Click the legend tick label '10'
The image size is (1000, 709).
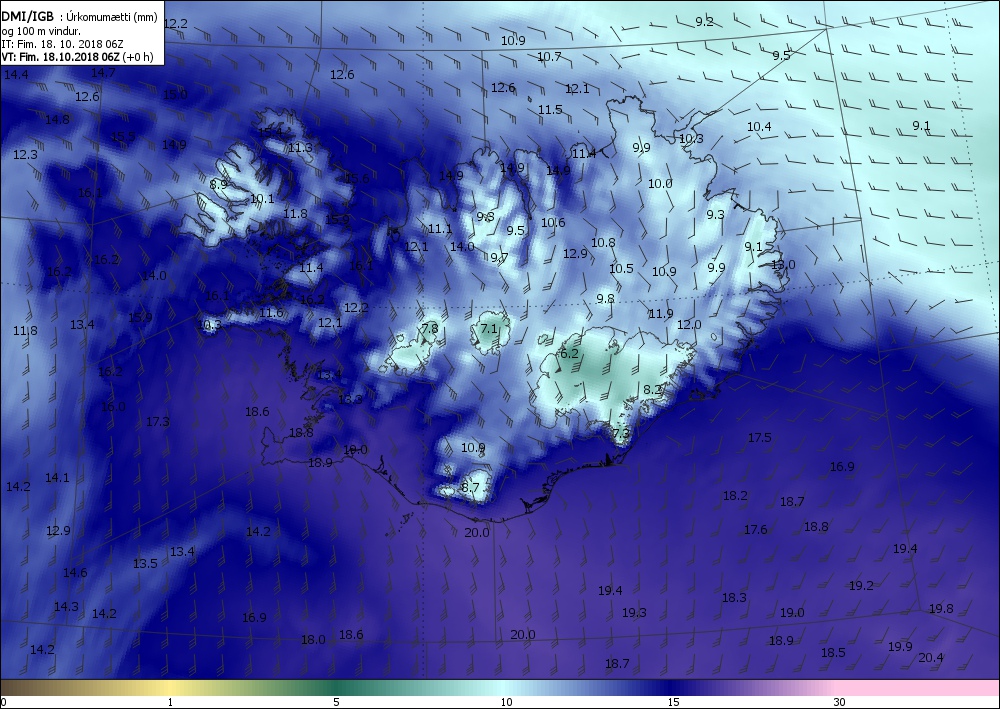coord(506,702)
